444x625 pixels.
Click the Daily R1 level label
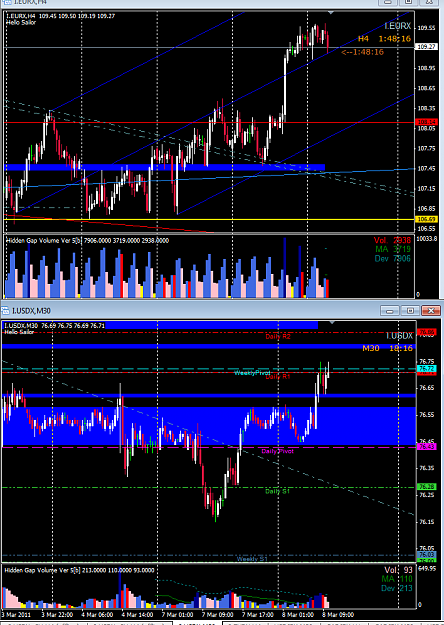(x=278, y=377)
